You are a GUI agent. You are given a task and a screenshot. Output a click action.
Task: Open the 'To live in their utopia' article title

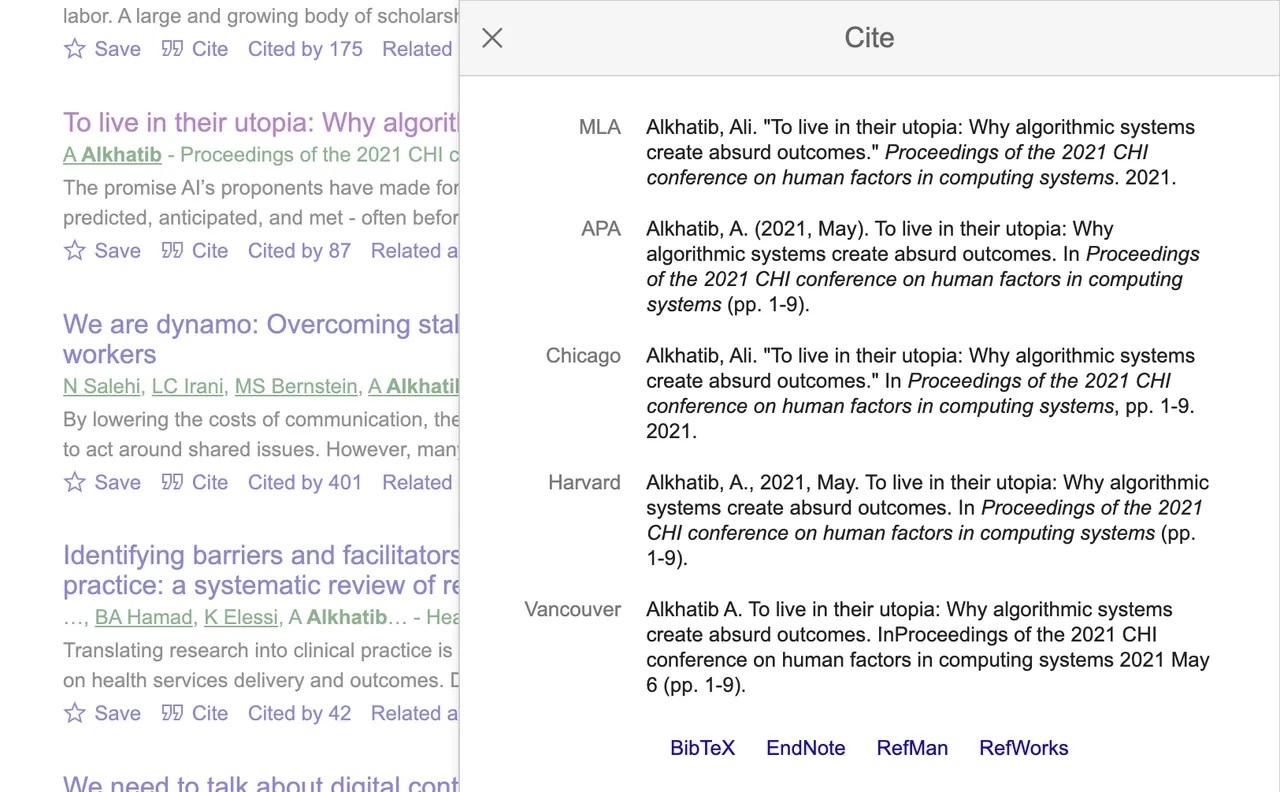point(260,123)
